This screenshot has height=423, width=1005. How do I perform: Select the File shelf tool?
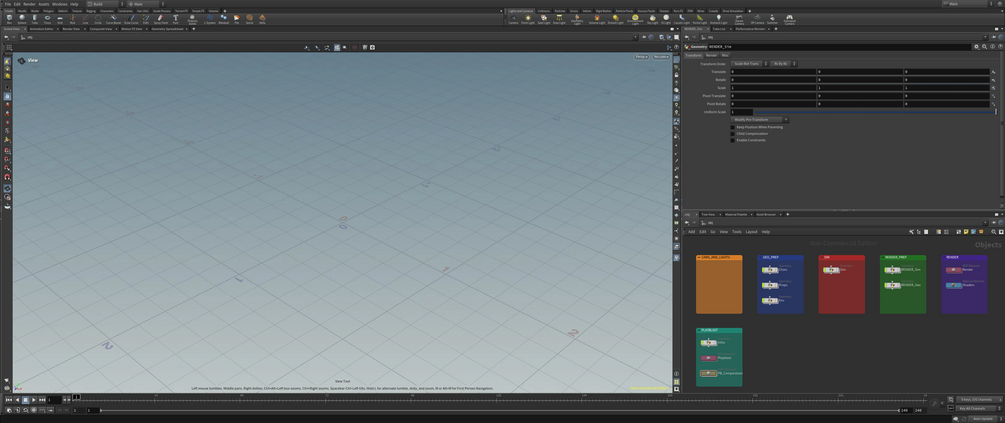coord(237,19)
